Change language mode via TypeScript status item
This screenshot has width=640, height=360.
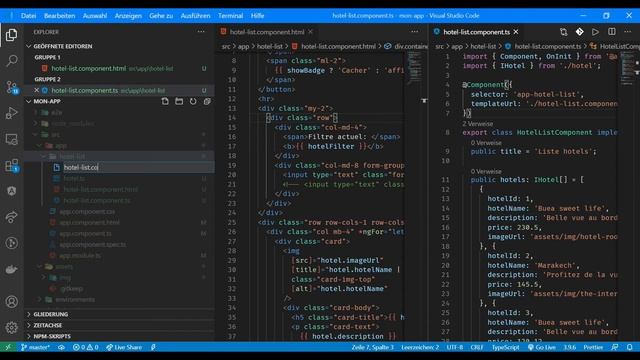[x=505, y=347]
